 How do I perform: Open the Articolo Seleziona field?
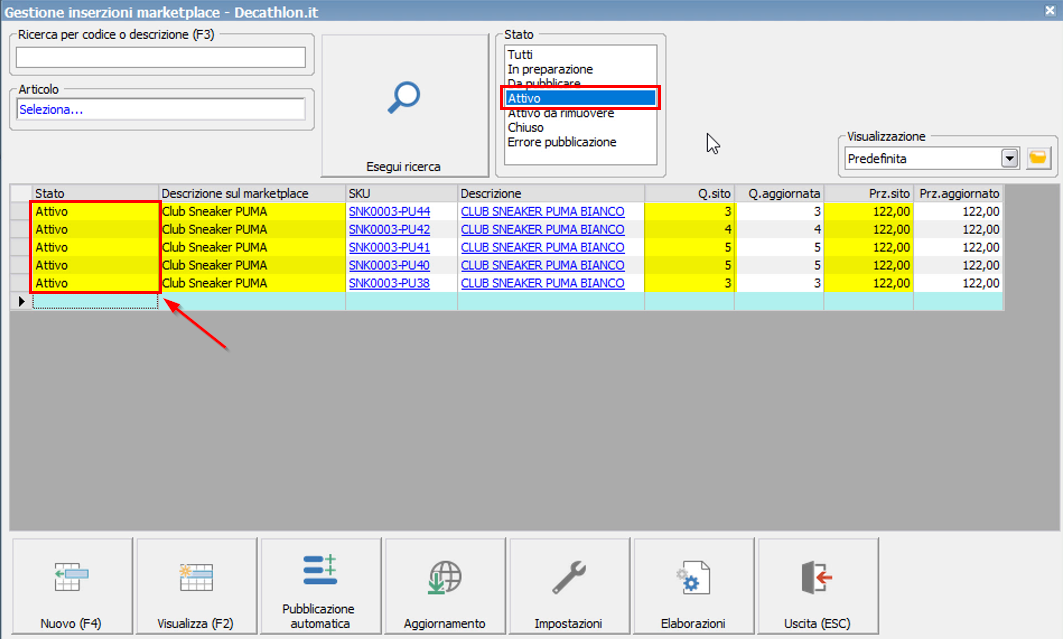[160, 109]
